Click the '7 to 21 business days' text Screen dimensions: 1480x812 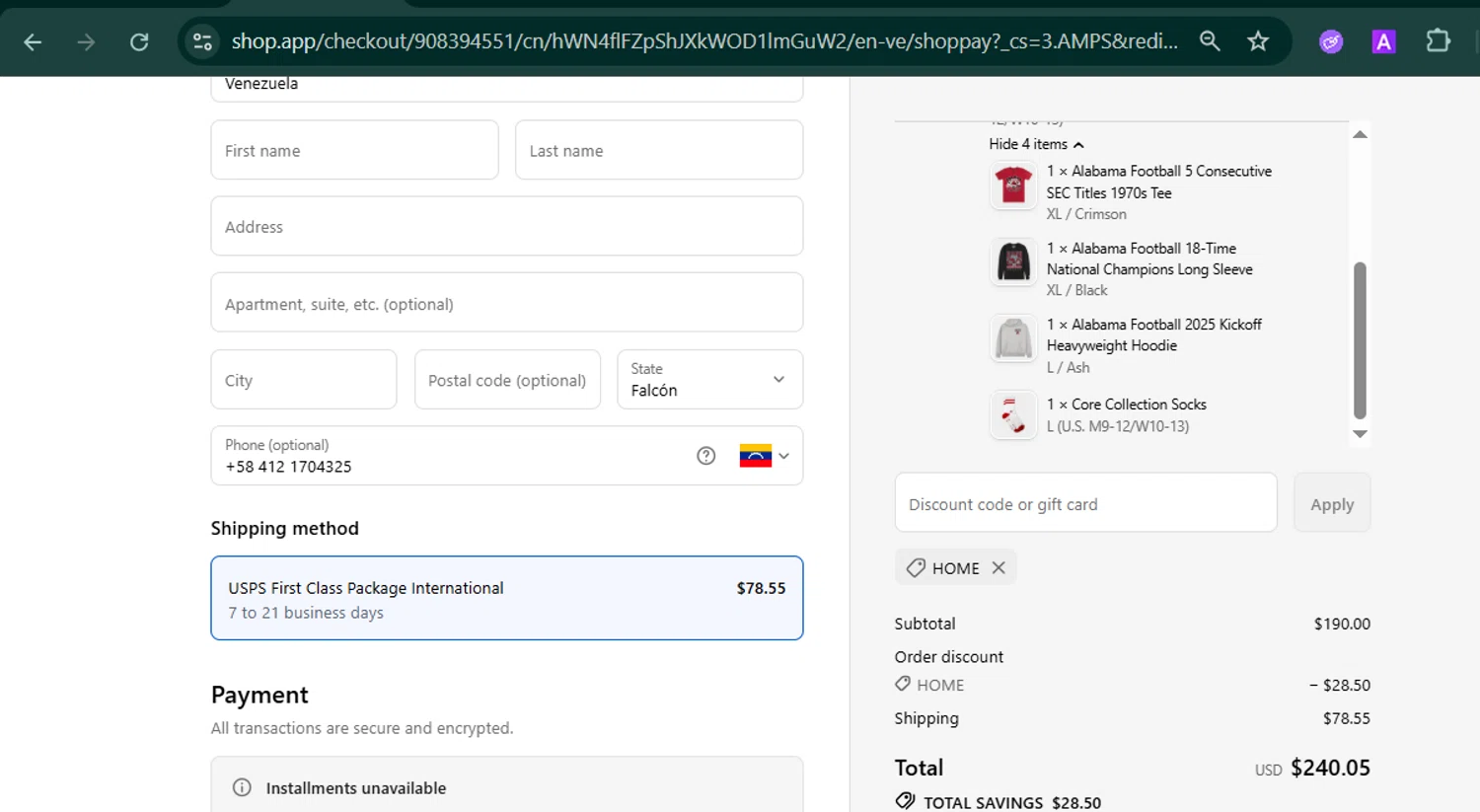pyautogui.click(x=306, y=613)
